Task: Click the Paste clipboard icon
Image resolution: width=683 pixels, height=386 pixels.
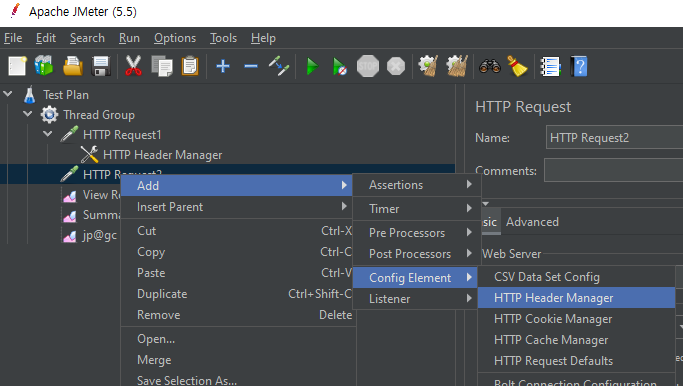Action: point(190,66)
